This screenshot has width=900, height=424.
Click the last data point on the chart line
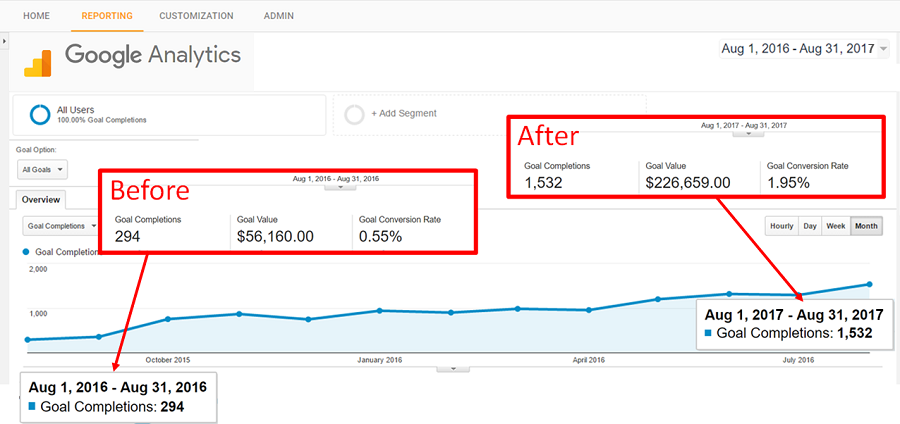coord(869,284)
